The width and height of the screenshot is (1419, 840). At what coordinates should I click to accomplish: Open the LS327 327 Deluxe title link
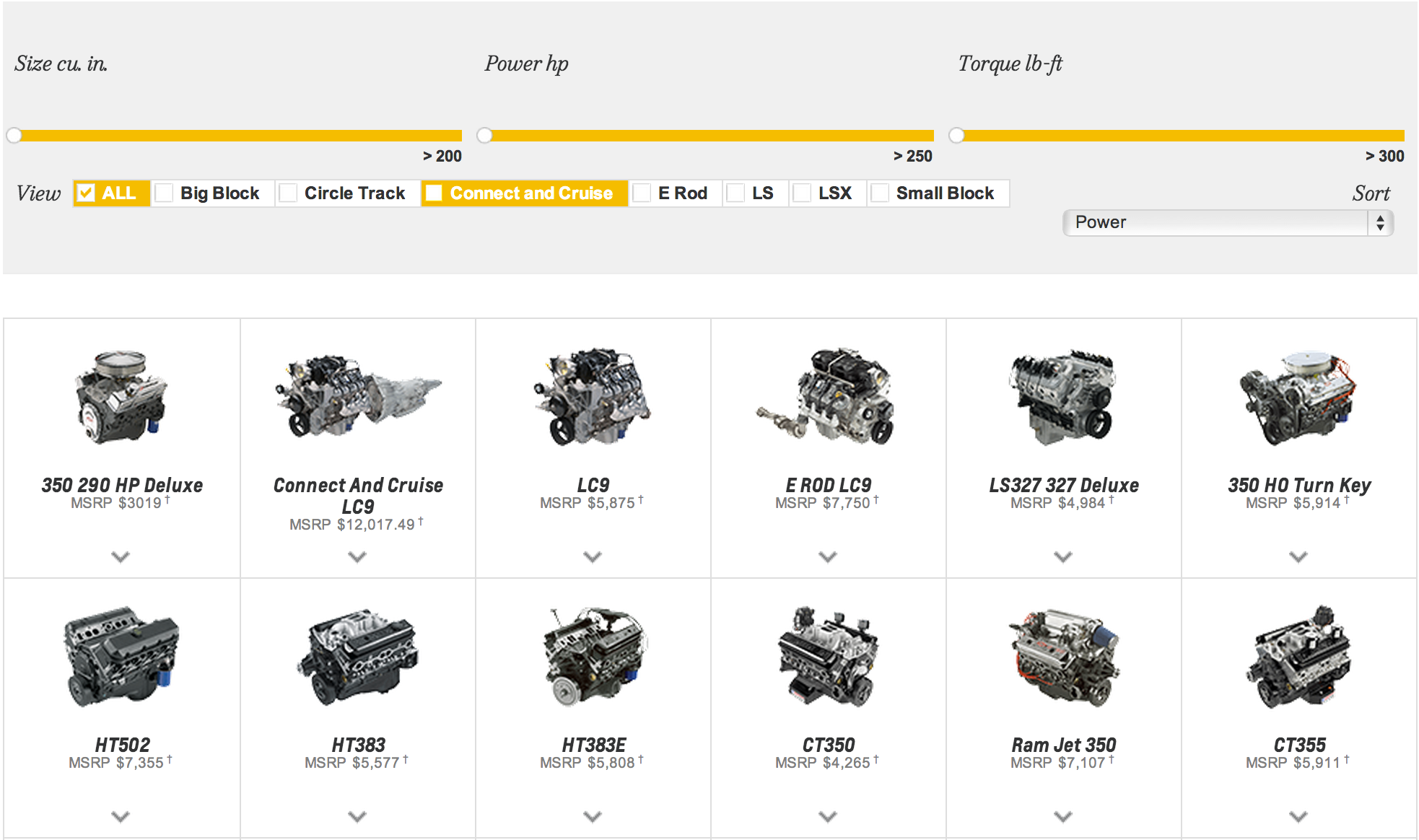pyautogui.click(x=1064, y=485)
